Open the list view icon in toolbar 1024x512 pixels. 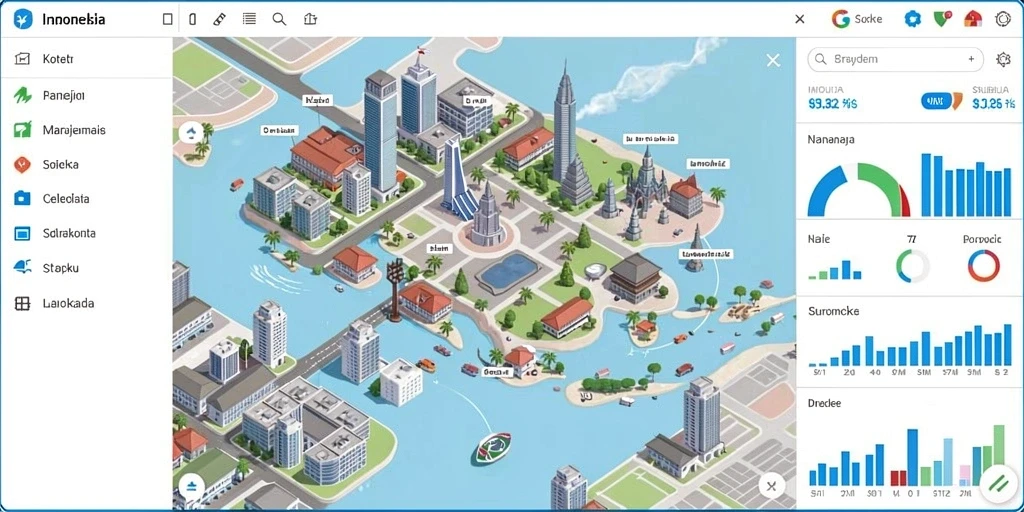[x=249, y=19]
